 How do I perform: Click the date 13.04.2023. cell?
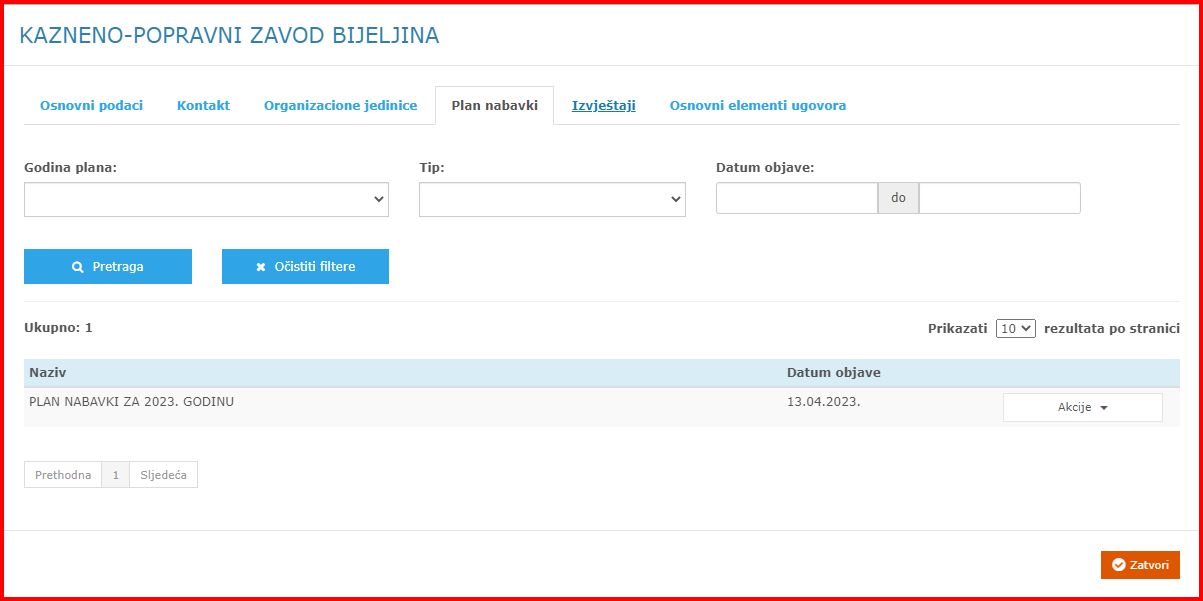824,402
